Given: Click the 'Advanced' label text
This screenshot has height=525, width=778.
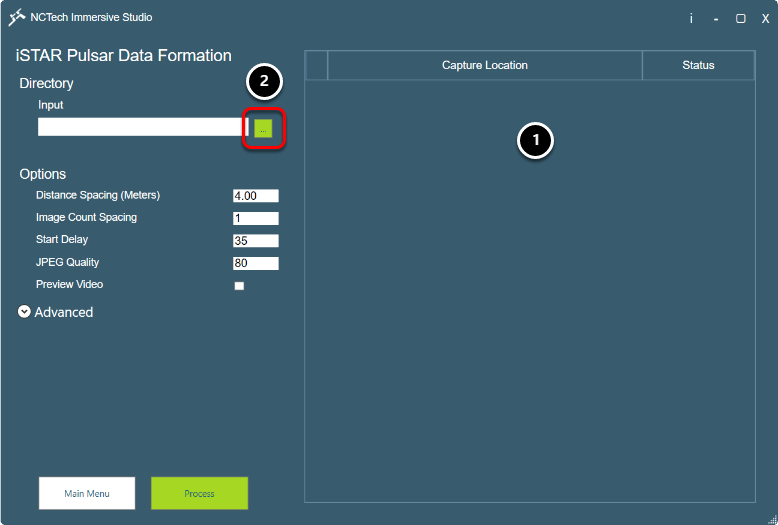Looking at the screenshot, I should pos(64,312).
